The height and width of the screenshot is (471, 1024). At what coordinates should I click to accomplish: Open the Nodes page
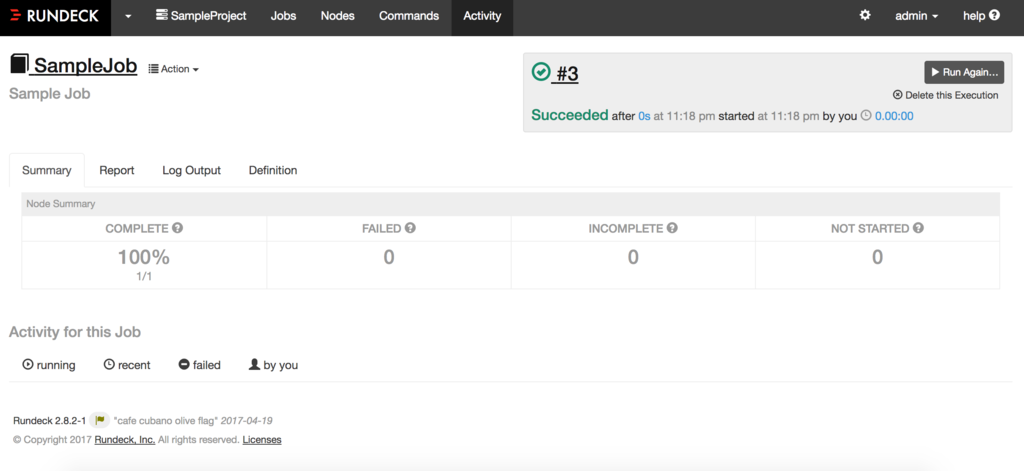(337, 16)
